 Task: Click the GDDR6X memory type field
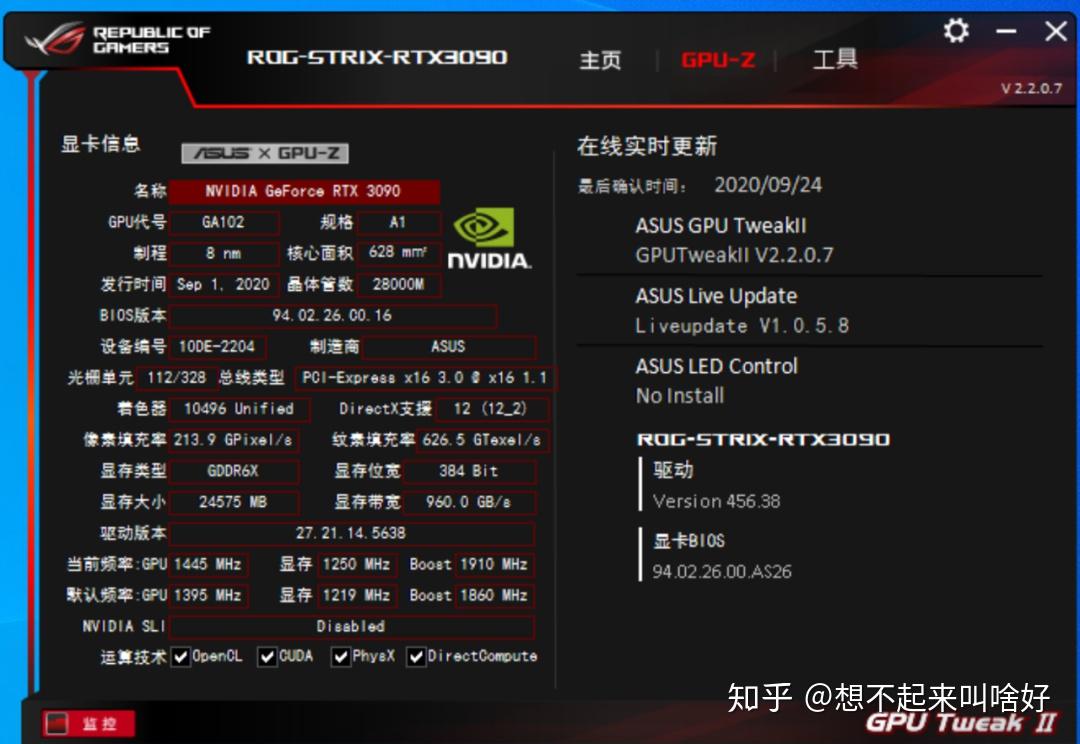[233, 471]
